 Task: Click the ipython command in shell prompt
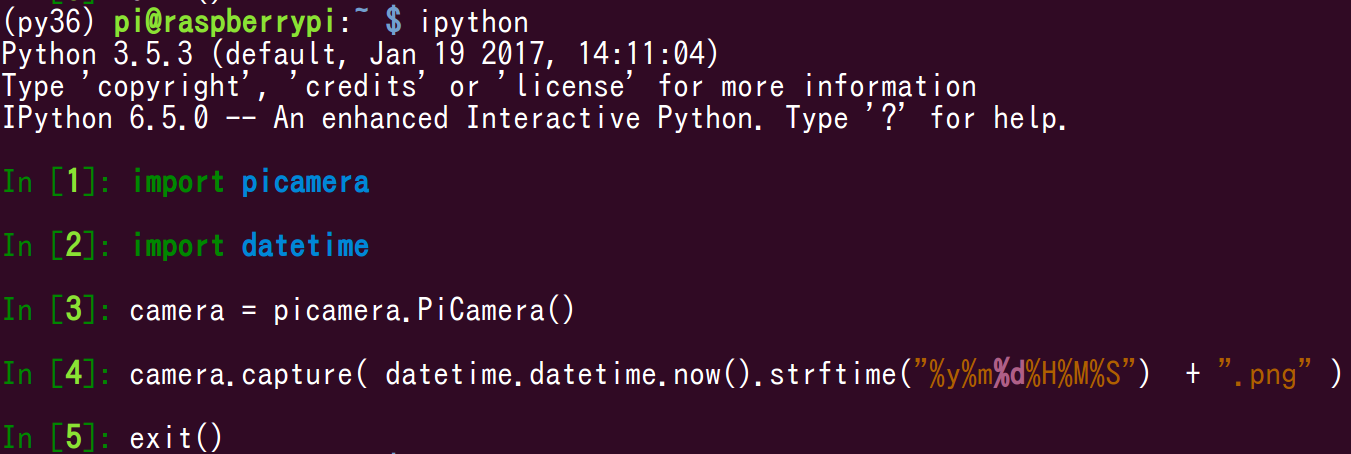[x=474, y=22]
